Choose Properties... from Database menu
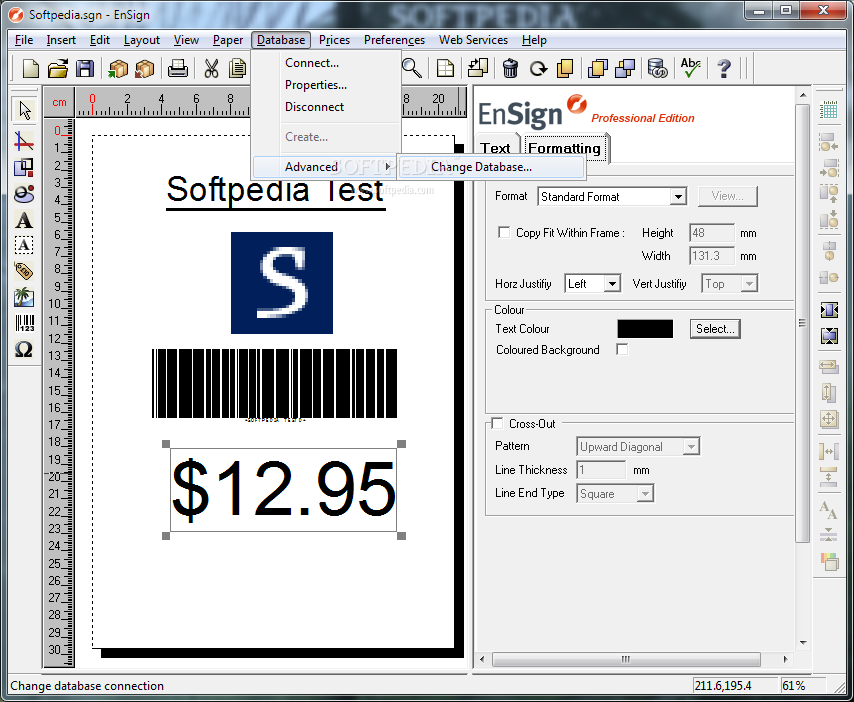Image resolution: width=854 pixels, height=702 pixels. (315, 85)
